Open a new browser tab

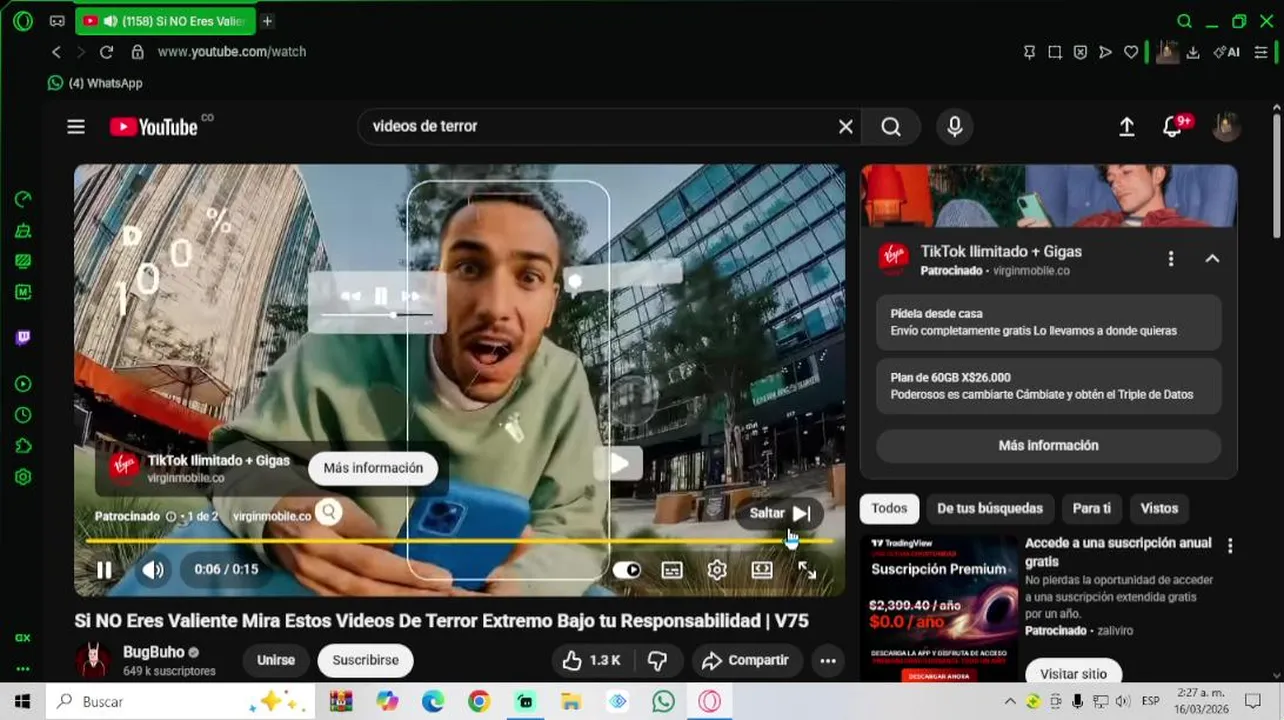click(x=267, y=21)
